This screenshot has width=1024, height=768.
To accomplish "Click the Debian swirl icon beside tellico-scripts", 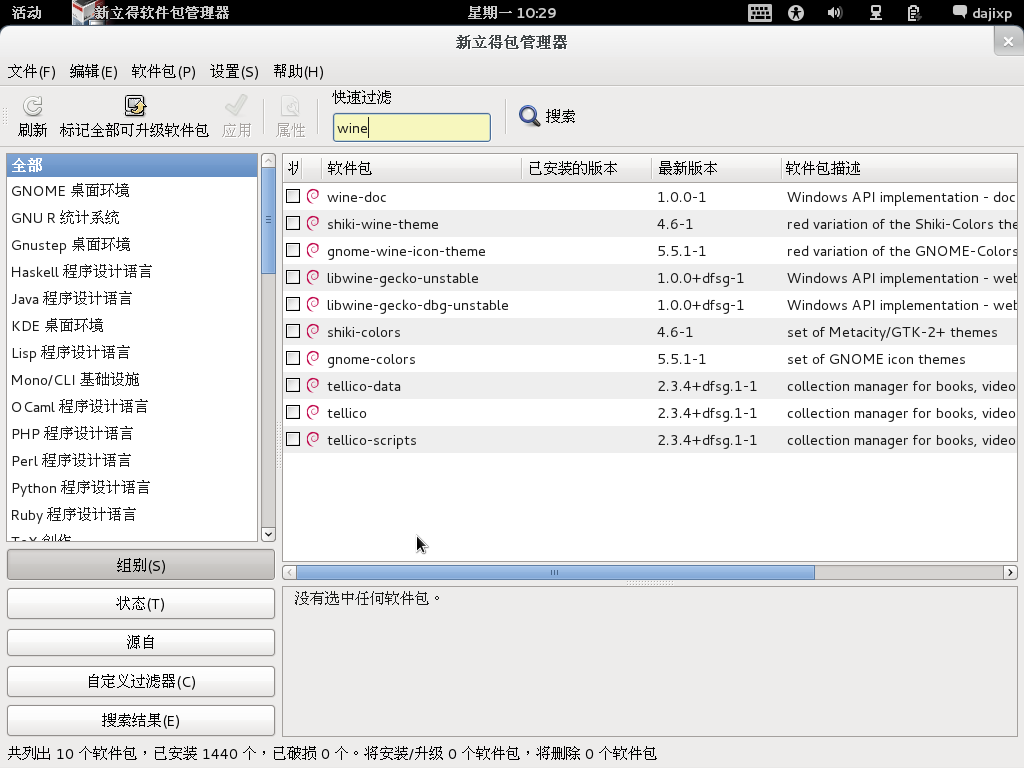I will click(x=313, y=440).
